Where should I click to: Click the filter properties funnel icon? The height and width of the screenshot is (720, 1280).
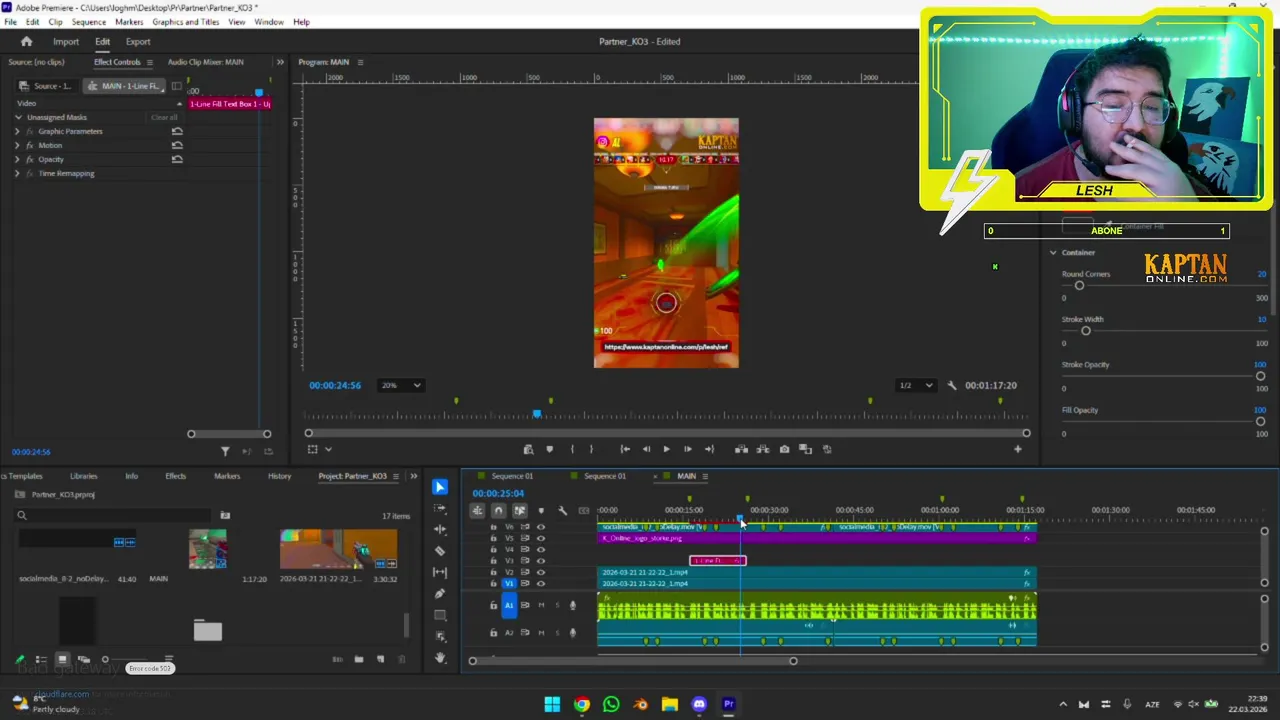225,452
